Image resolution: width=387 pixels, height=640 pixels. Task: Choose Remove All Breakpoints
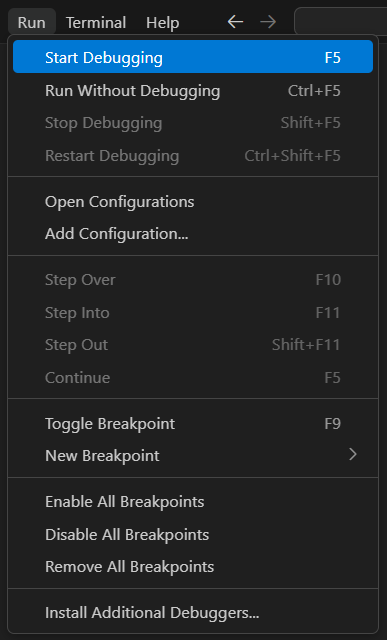click(193, 567)
